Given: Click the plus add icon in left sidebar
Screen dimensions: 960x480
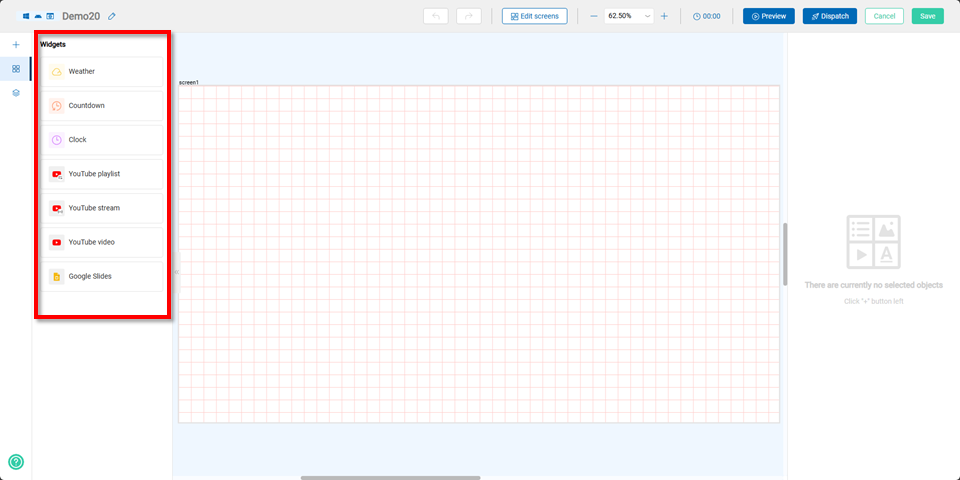Looking at the screenshot, I should (15, 45).
